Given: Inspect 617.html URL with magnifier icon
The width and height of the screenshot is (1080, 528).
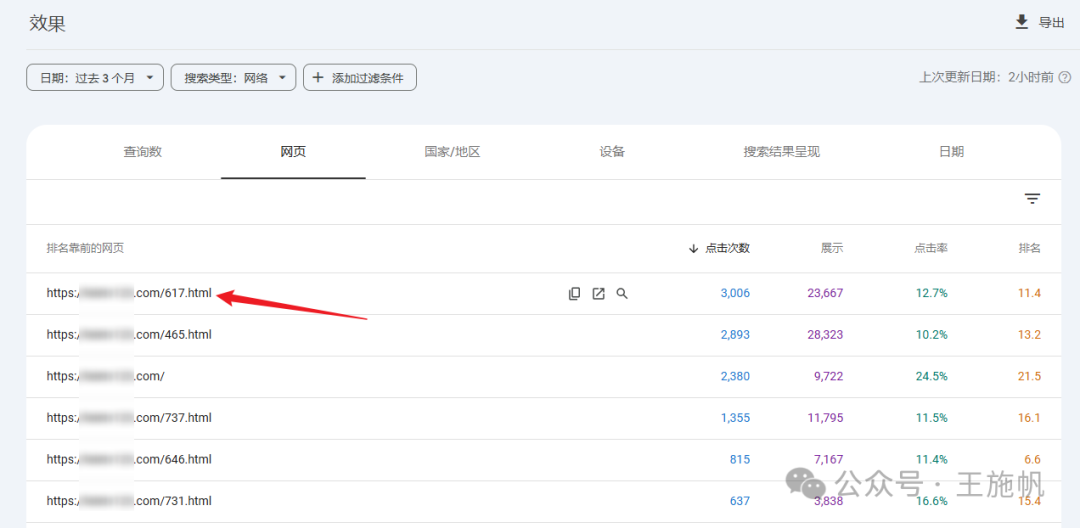Looking at the screenshot, I should [x=622, y=294].
